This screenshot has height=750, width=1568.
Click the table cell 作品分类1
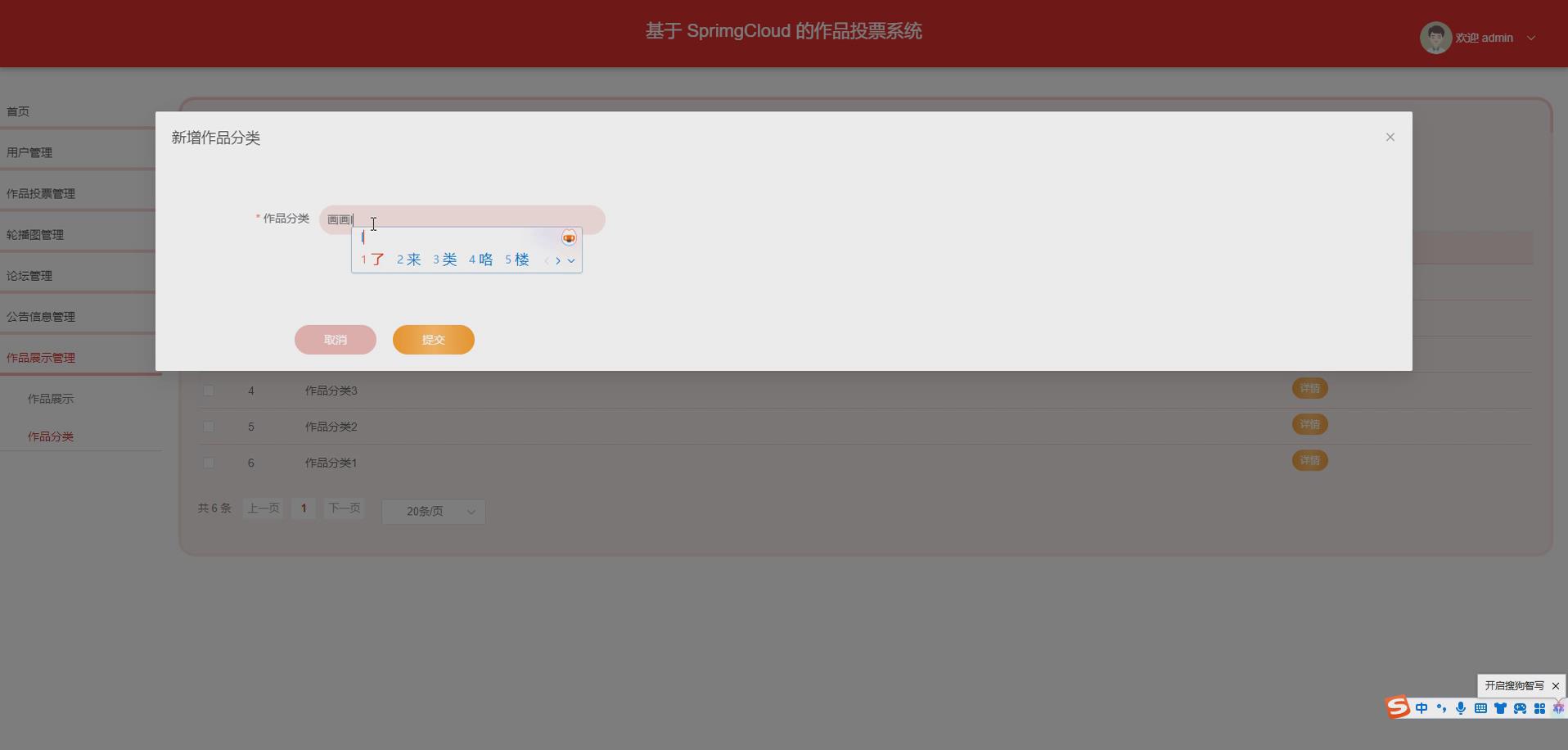coord(331,463)
